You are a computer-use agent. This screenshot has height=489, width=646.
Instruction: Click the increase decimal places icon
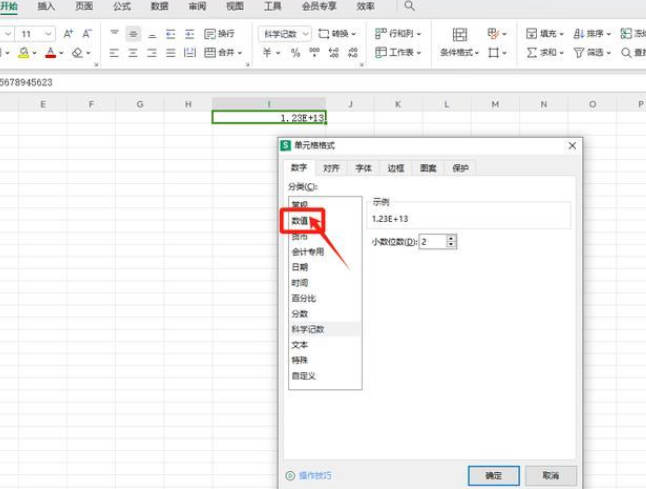pos(333,52)
